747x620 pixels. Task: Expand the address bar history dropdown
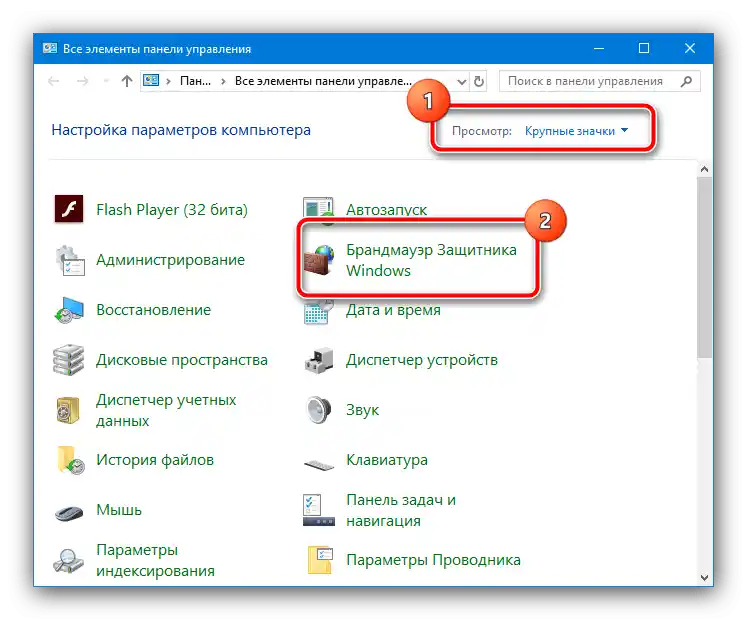[x=461, y=81]
